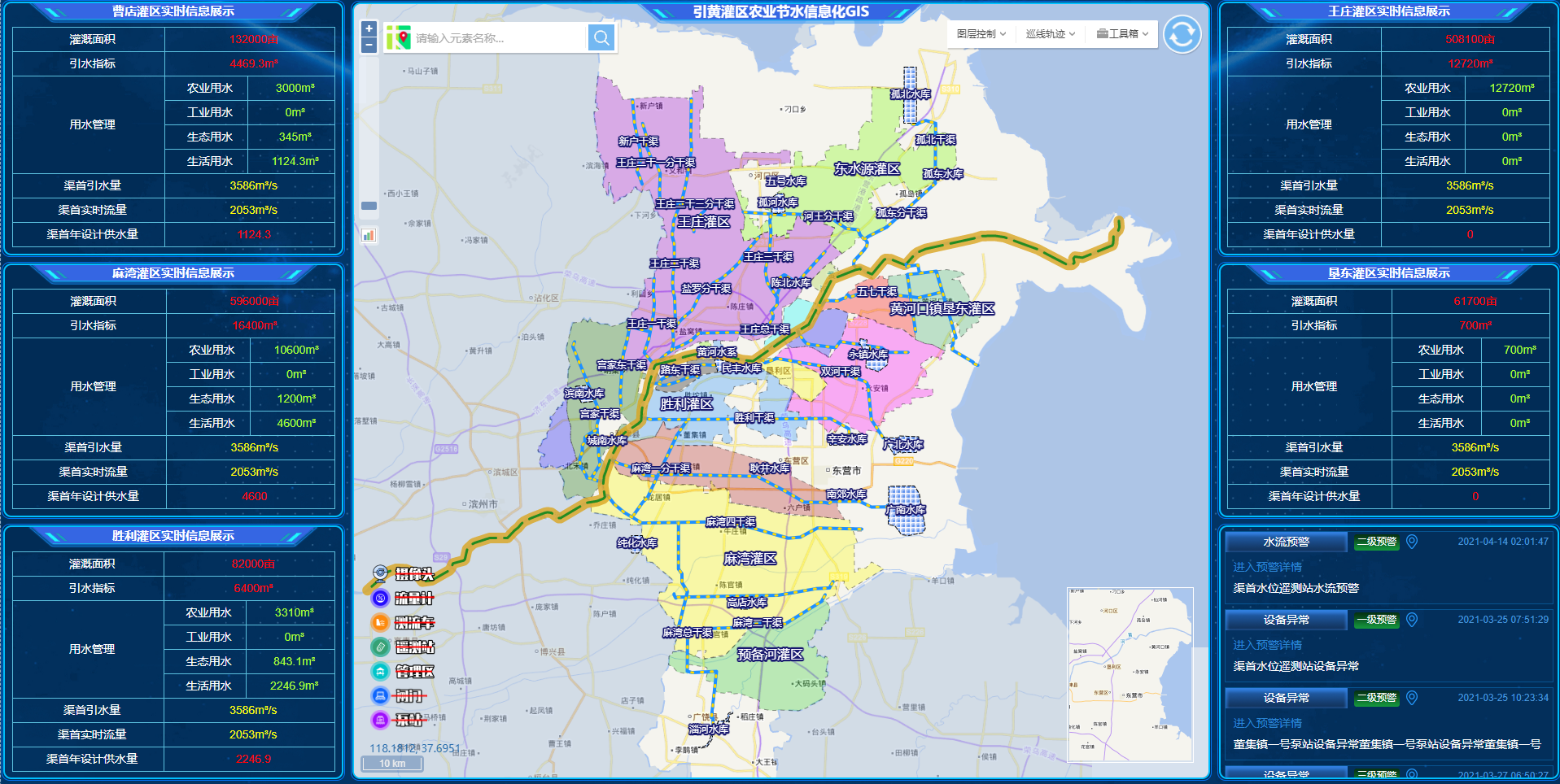Click the 麻湾四干渠 canal label

(x=731, y=522)
